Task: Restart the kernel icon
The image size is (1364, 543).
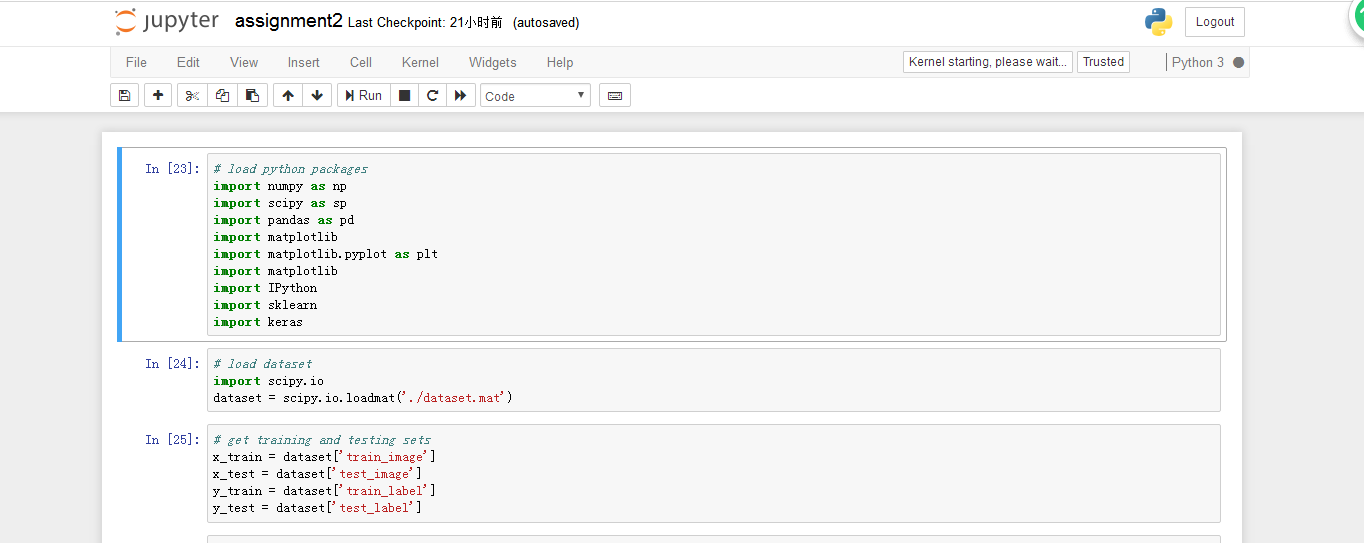Action: coord(432,96)
